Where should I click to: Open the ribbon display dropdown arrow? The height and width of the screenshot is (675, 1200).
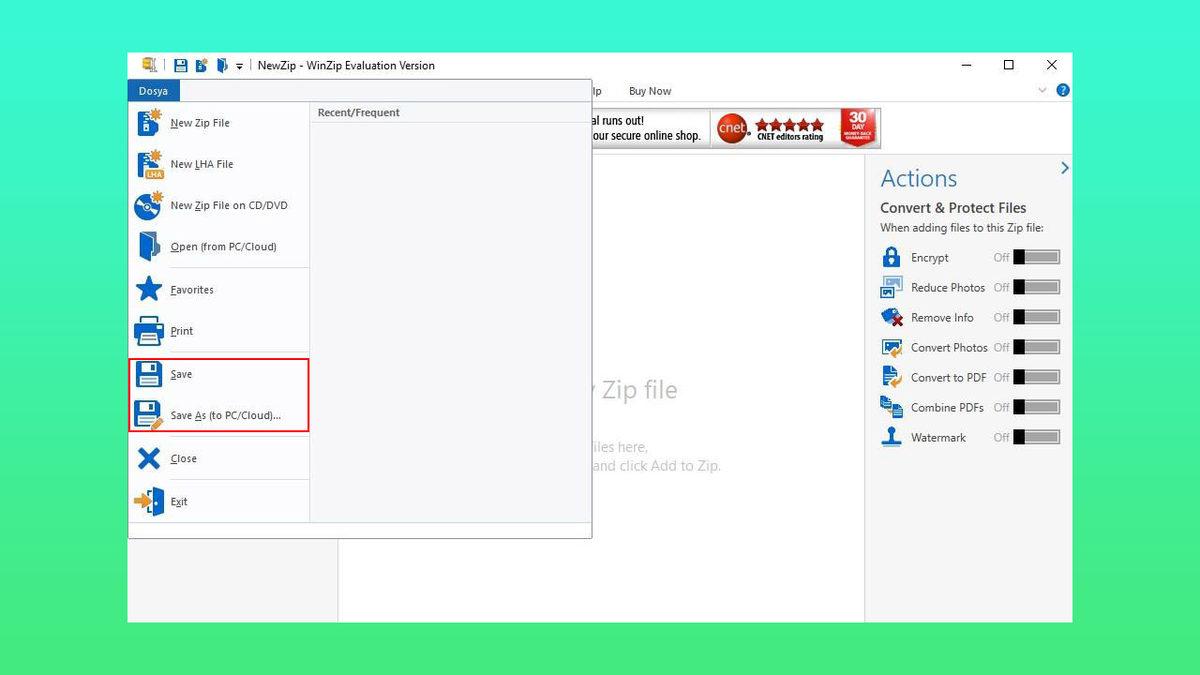pos(1043,90)
